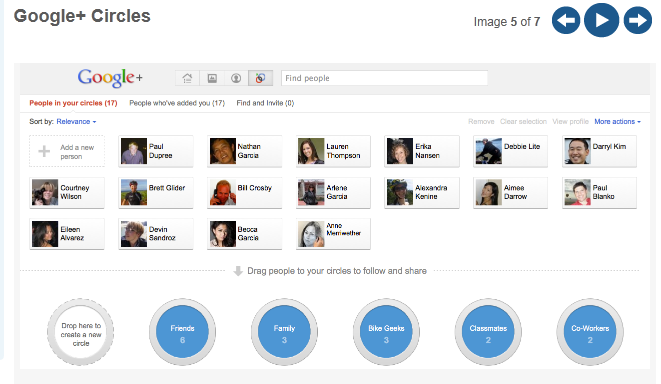The height and width of the screenshot is (384, 661).
Task: Click the Google+ logo
Action: pyautogui.click(x=110, y=78)
